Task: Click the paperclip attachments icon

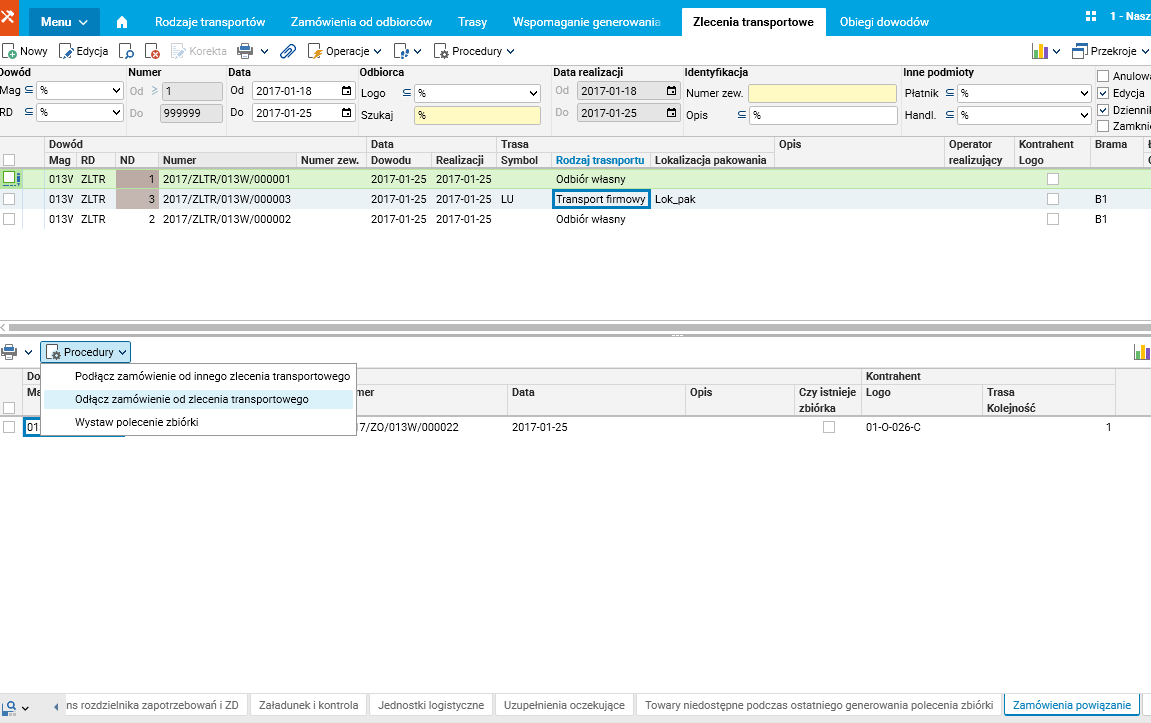Action: point(288,51)
